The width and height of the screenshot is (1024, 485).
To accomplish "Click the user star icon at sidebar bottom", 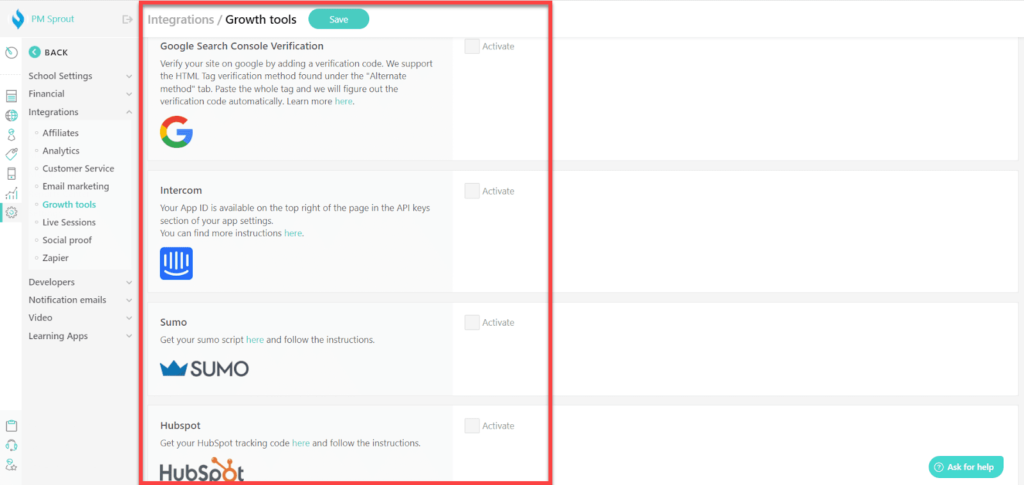I will pos(11,465).
